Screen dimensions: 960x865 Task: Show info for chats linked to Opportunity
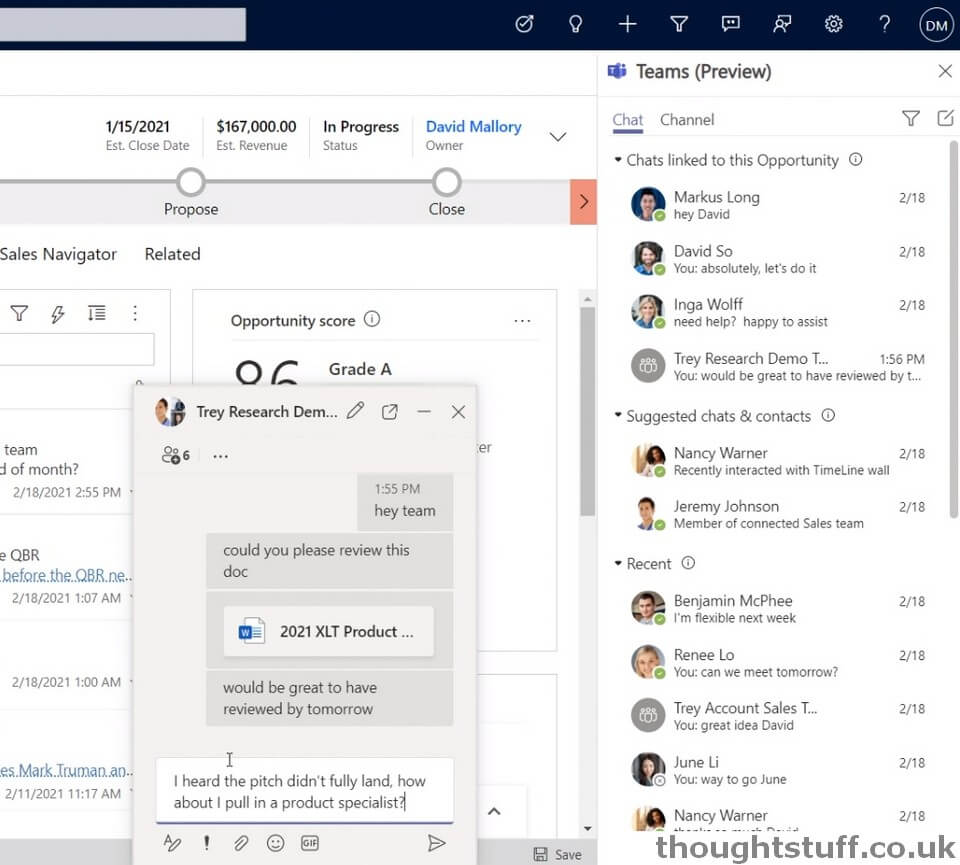[x=855, y=160]
